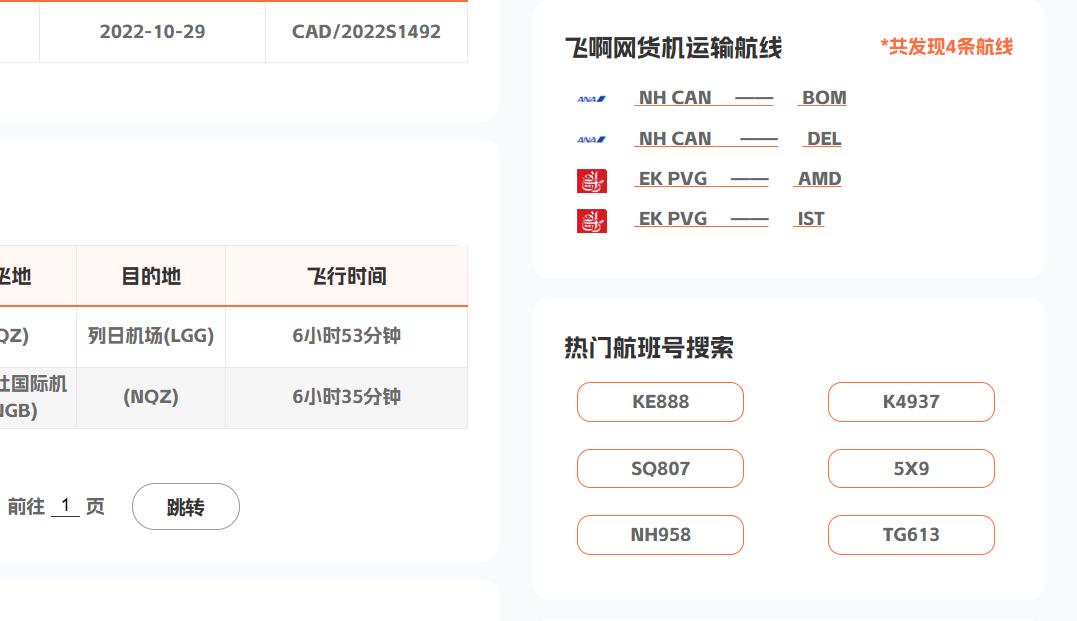
Task: Open the NH CAN to DEL route link
Action: coord(738,139)
